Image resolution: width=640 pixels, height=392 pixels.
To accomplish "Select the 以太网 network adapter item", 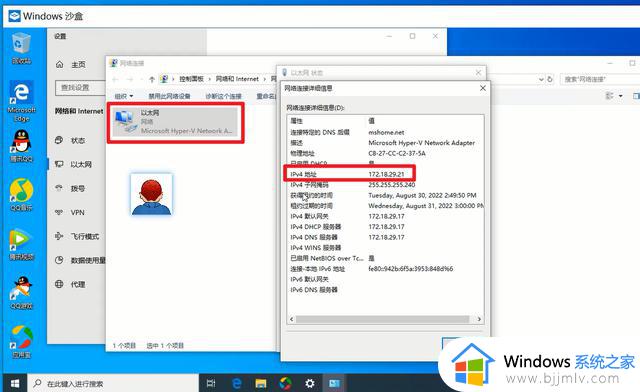I will pyautogui.click(x=175, y=122).
